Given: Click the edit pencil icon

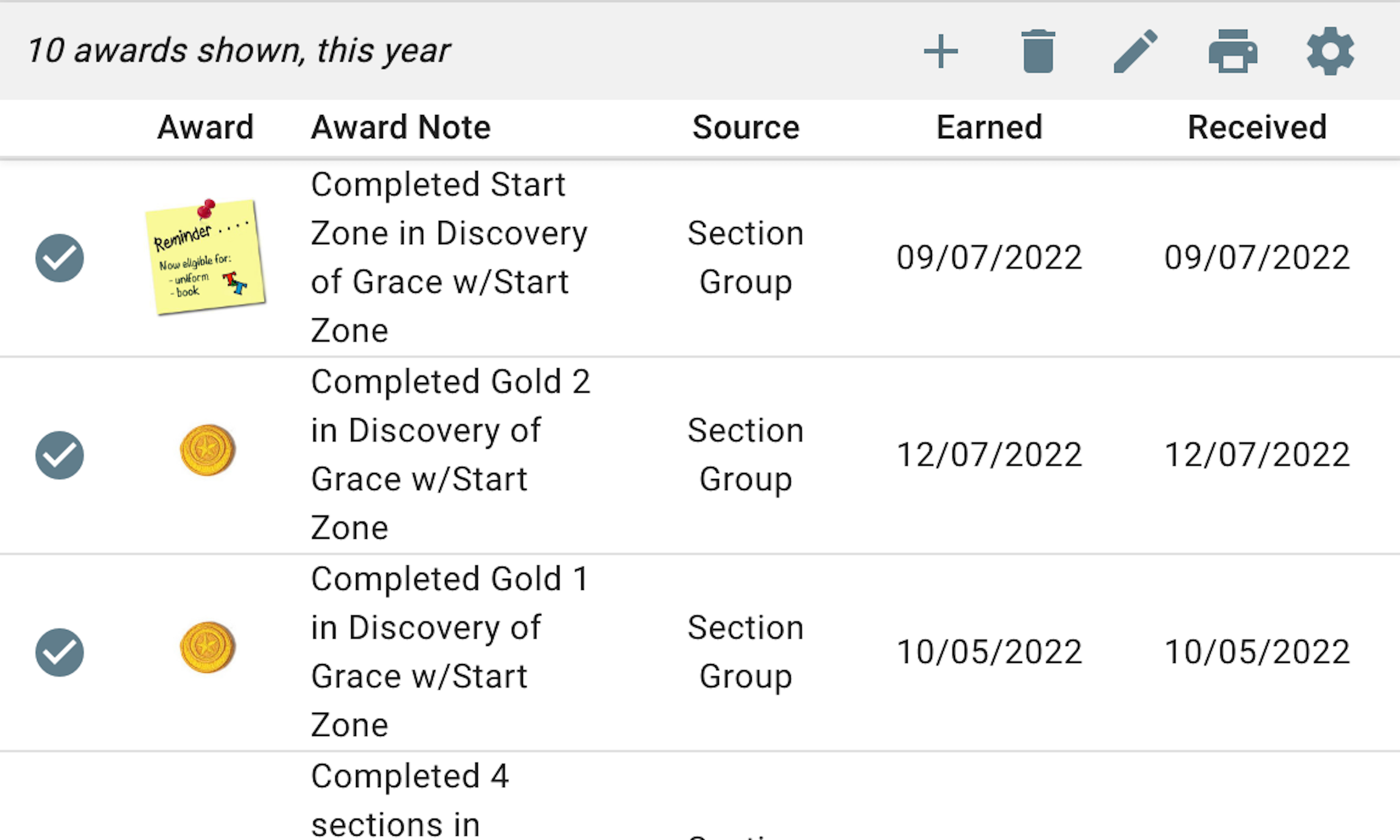Looking at the screenshot, I should (1135, 51).
